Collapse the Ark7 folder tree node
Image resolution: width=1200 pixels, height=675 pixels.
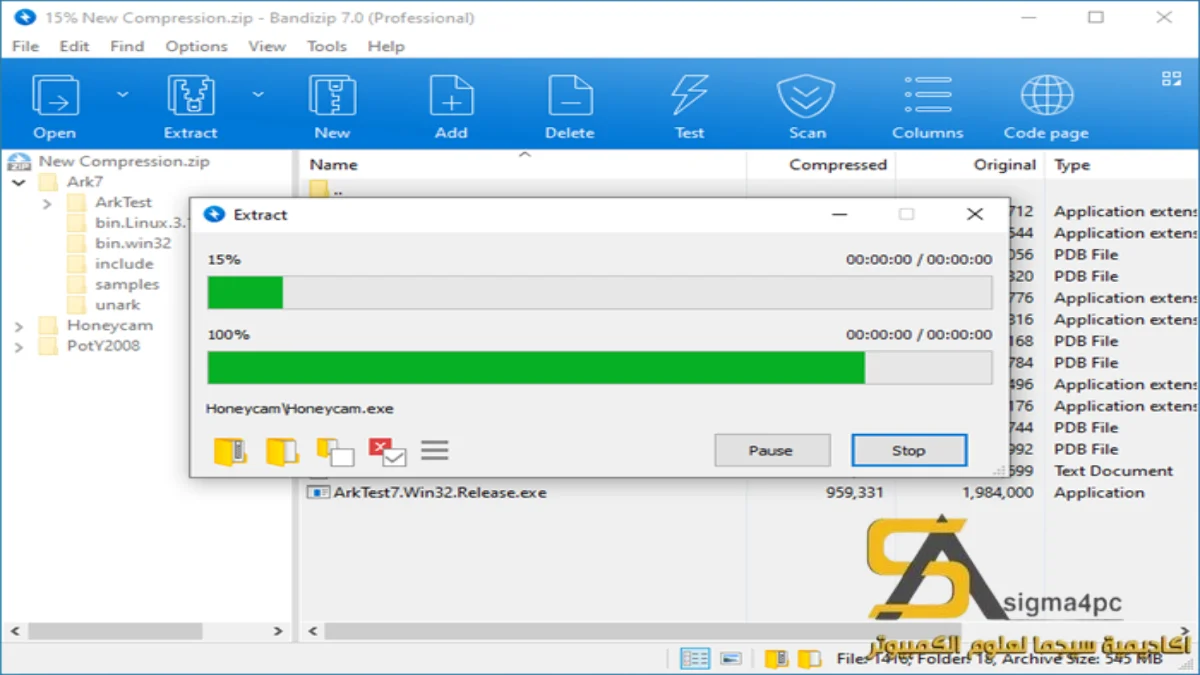(x=19, y=183)
